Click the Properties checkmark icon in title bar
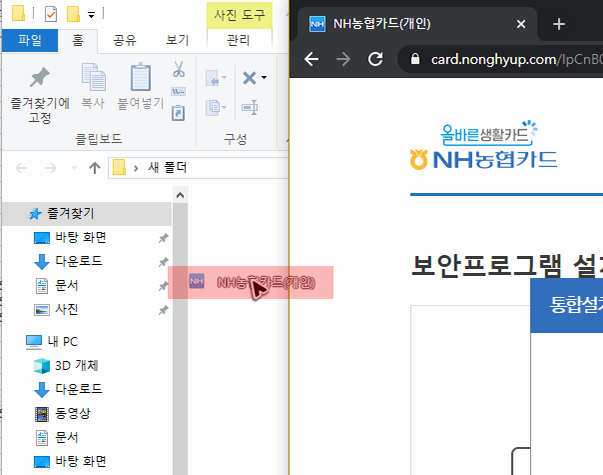This screenshot has height=475, width=603. (51, 15)
